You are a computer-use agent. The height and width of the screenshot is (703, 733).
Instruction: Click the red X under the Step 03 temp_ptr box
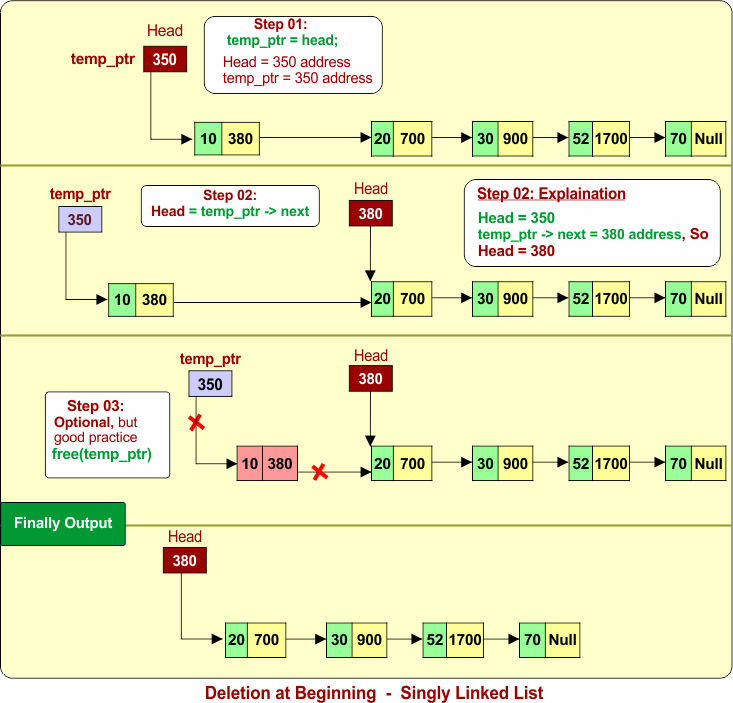[196, 423]
